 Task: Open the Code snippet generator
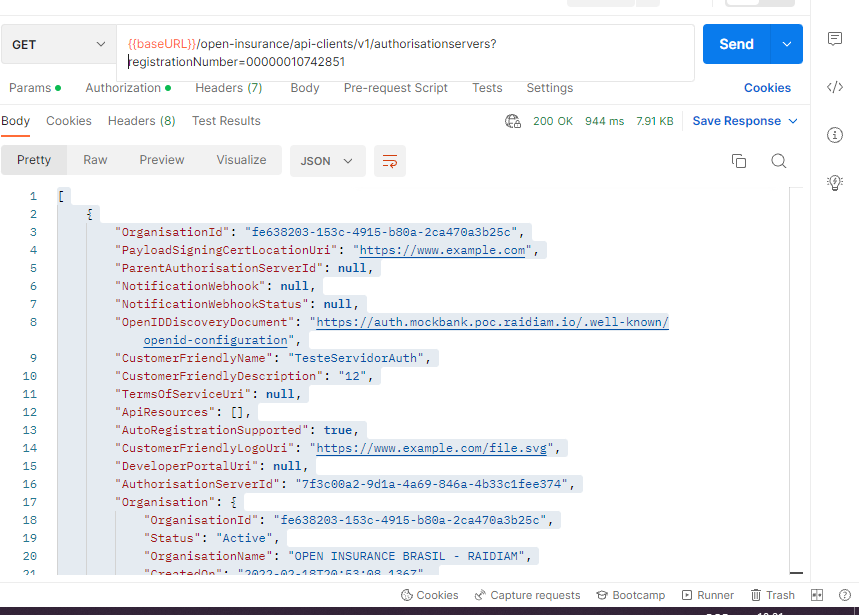[x=836, y=87]
